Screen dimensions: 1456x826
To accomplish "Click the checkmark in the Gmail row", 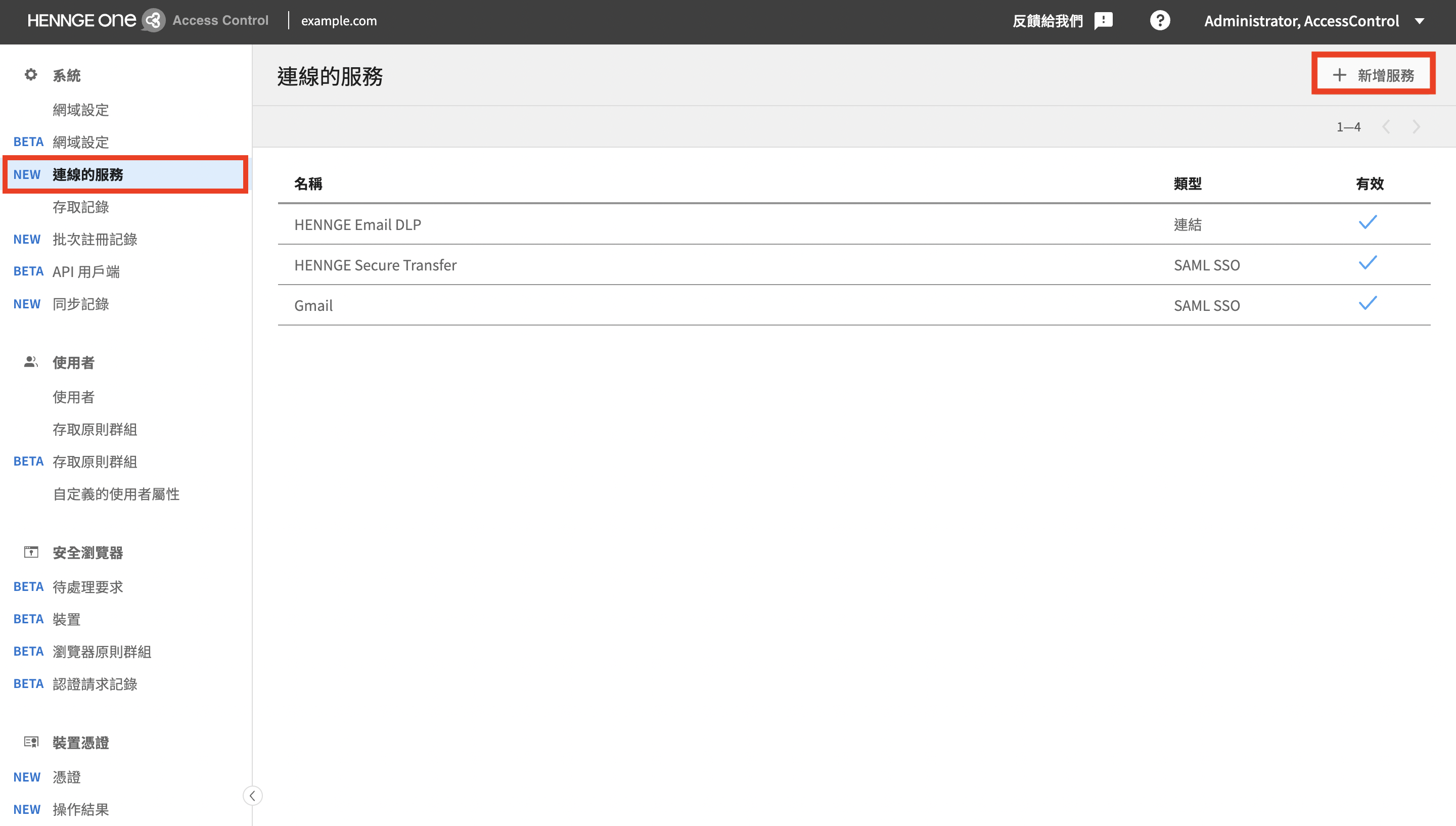I will [x=1368, y=303].
